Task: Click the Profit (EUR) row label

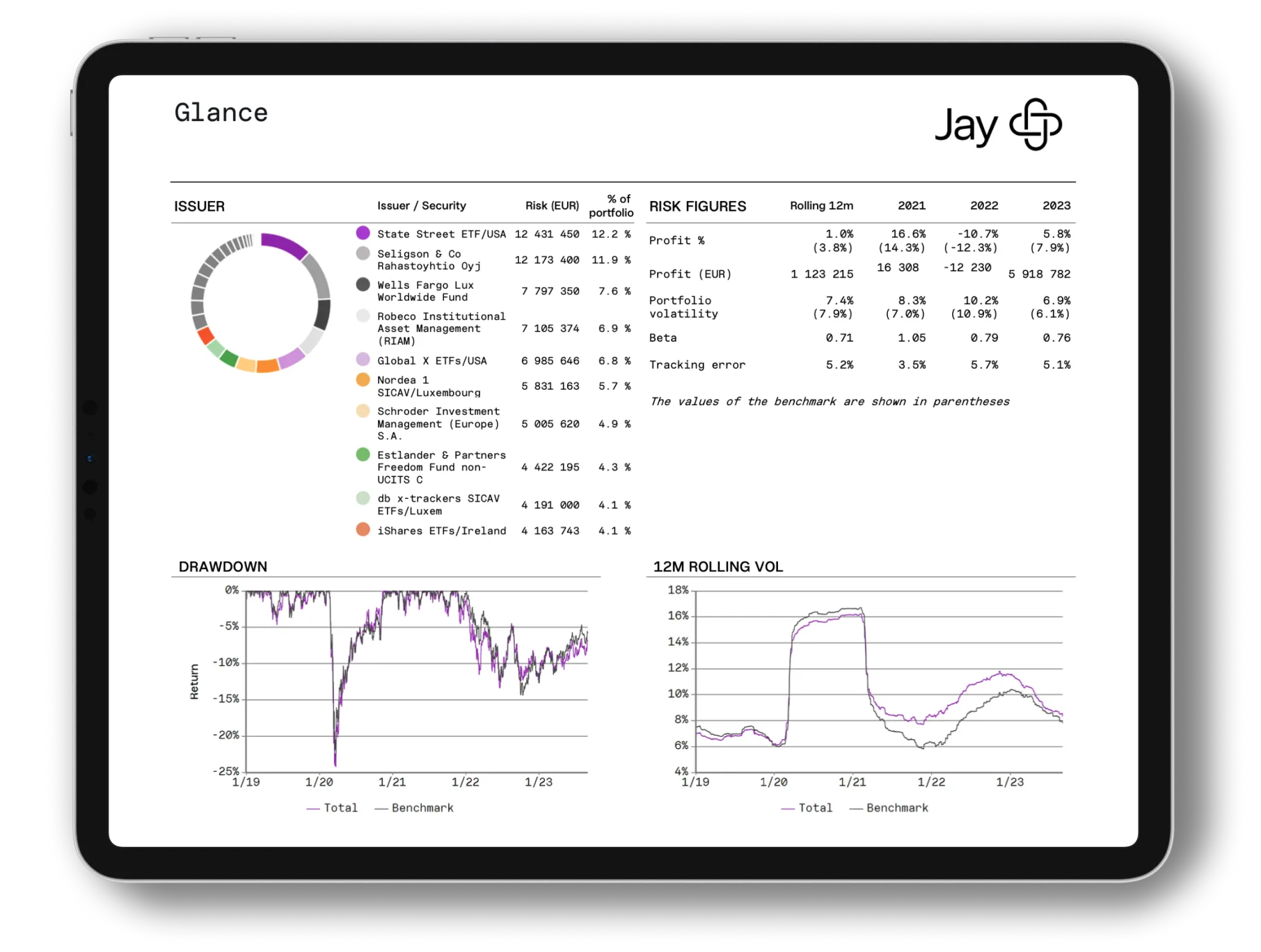Action: (690, 274)
